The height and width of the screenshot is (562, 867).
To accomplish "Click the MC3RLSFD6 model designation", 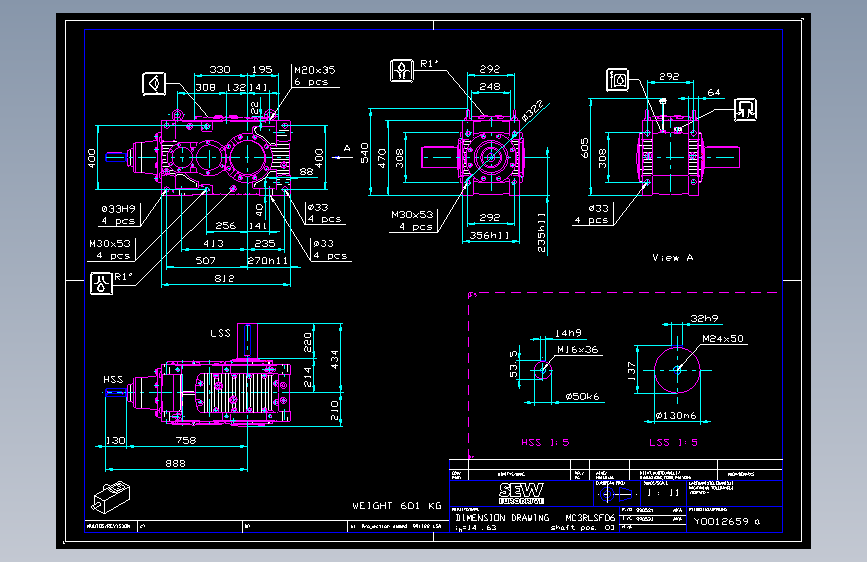I will click(590, 518).
